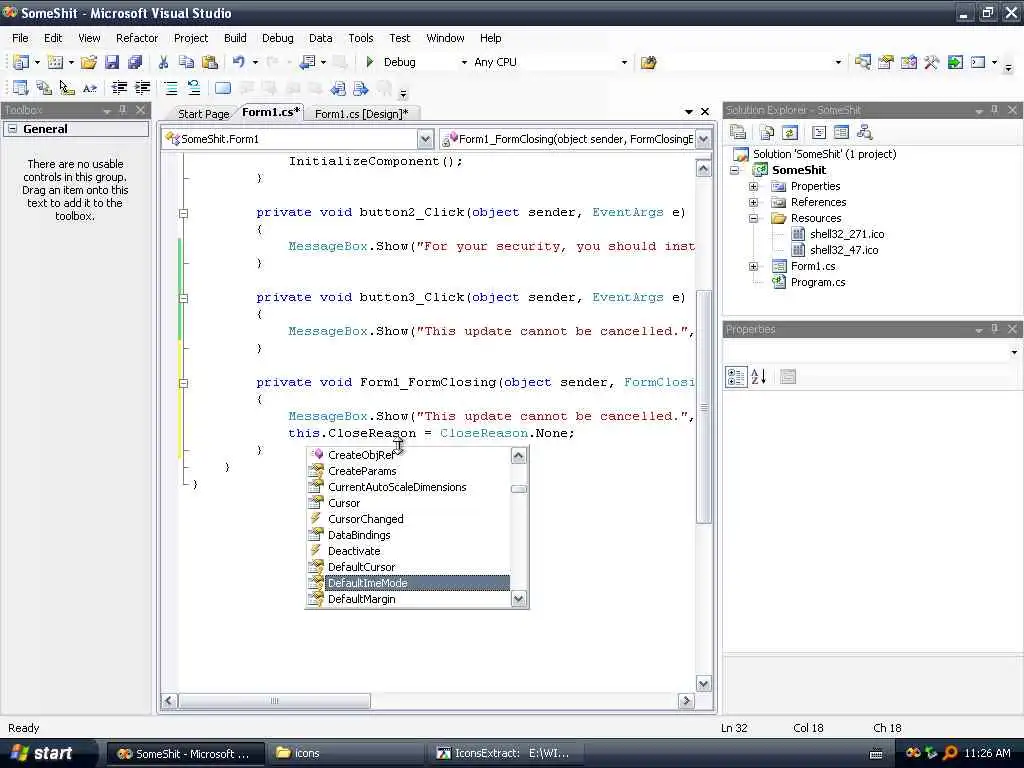Click the code editor horizontal scrollbar thumb
The height and width of the screenshot is (768, 1024).
(x=274, y=701)
